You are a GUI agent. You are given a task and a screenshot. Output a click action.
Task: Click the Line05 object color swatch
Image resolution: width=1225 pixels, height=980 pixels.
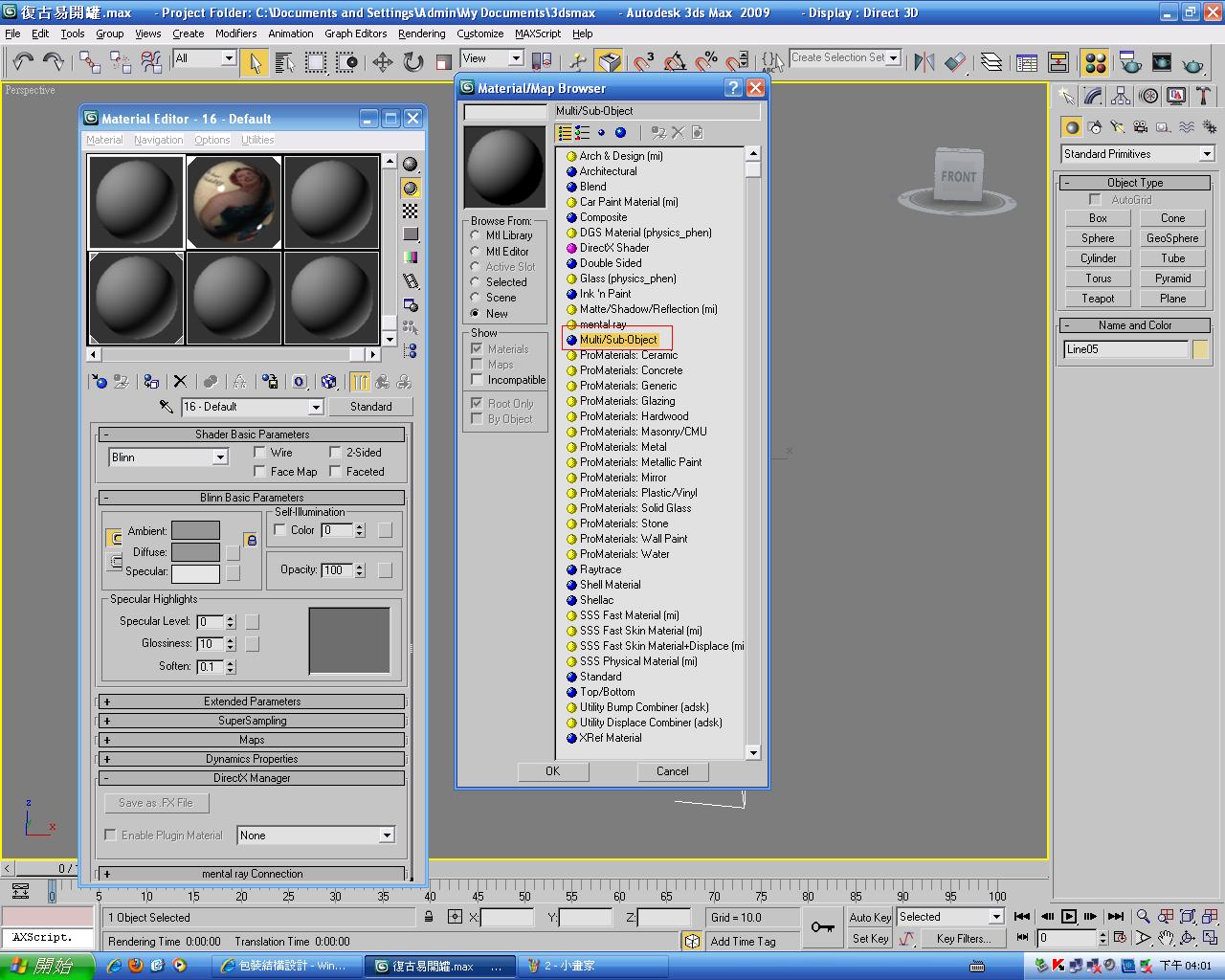1200,349
